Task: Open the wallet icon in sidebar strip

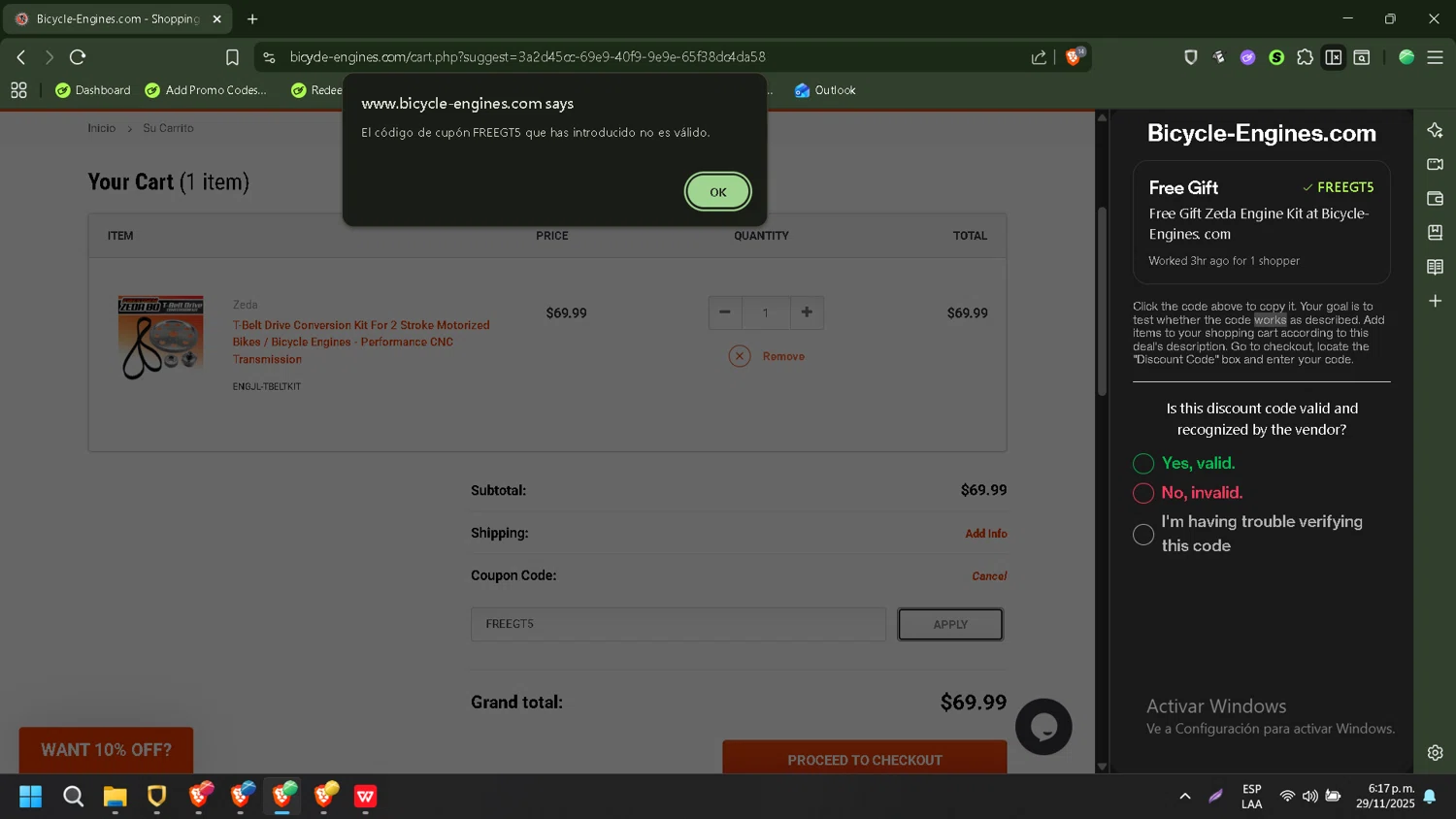Action: [1435, 198]
